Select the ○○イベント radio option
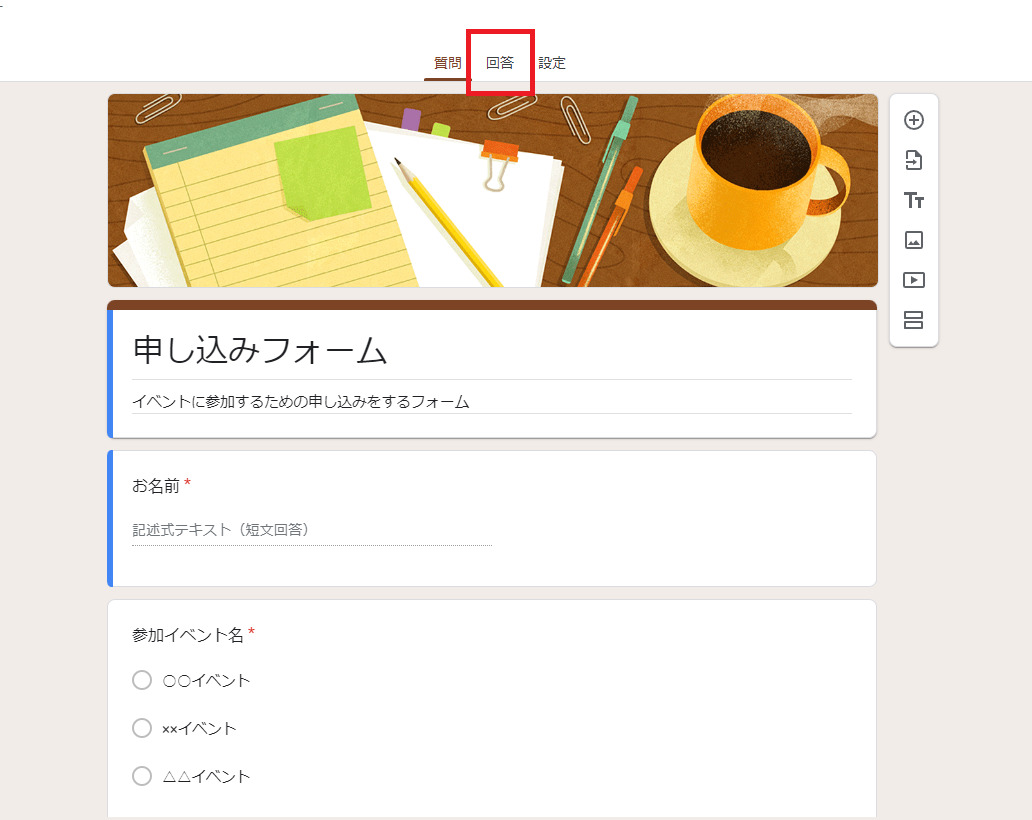This screenshot has width=1032, height=820. click(x=142, y=680)
